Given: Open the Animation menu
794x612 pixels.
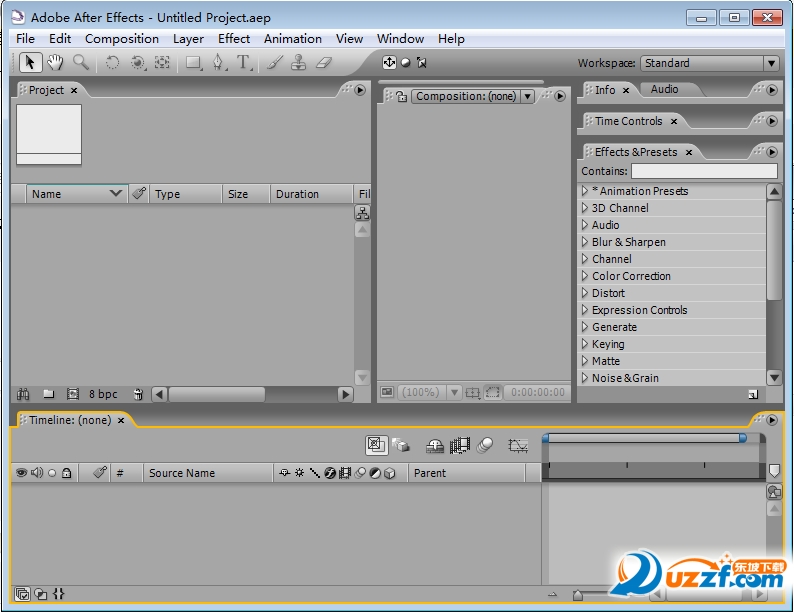Looking at the screenshot, I should tap(293, 39).
